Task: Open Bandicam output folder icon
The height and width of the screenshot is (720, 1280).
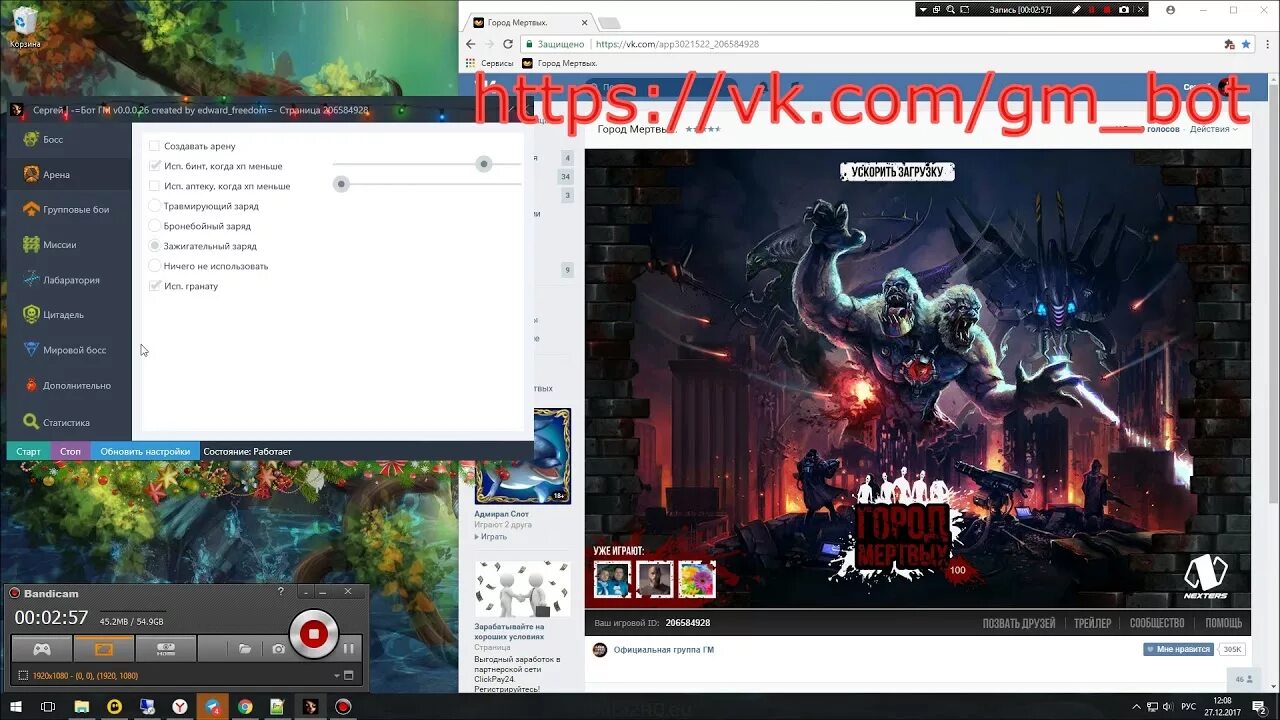Action: pos(245,649)
